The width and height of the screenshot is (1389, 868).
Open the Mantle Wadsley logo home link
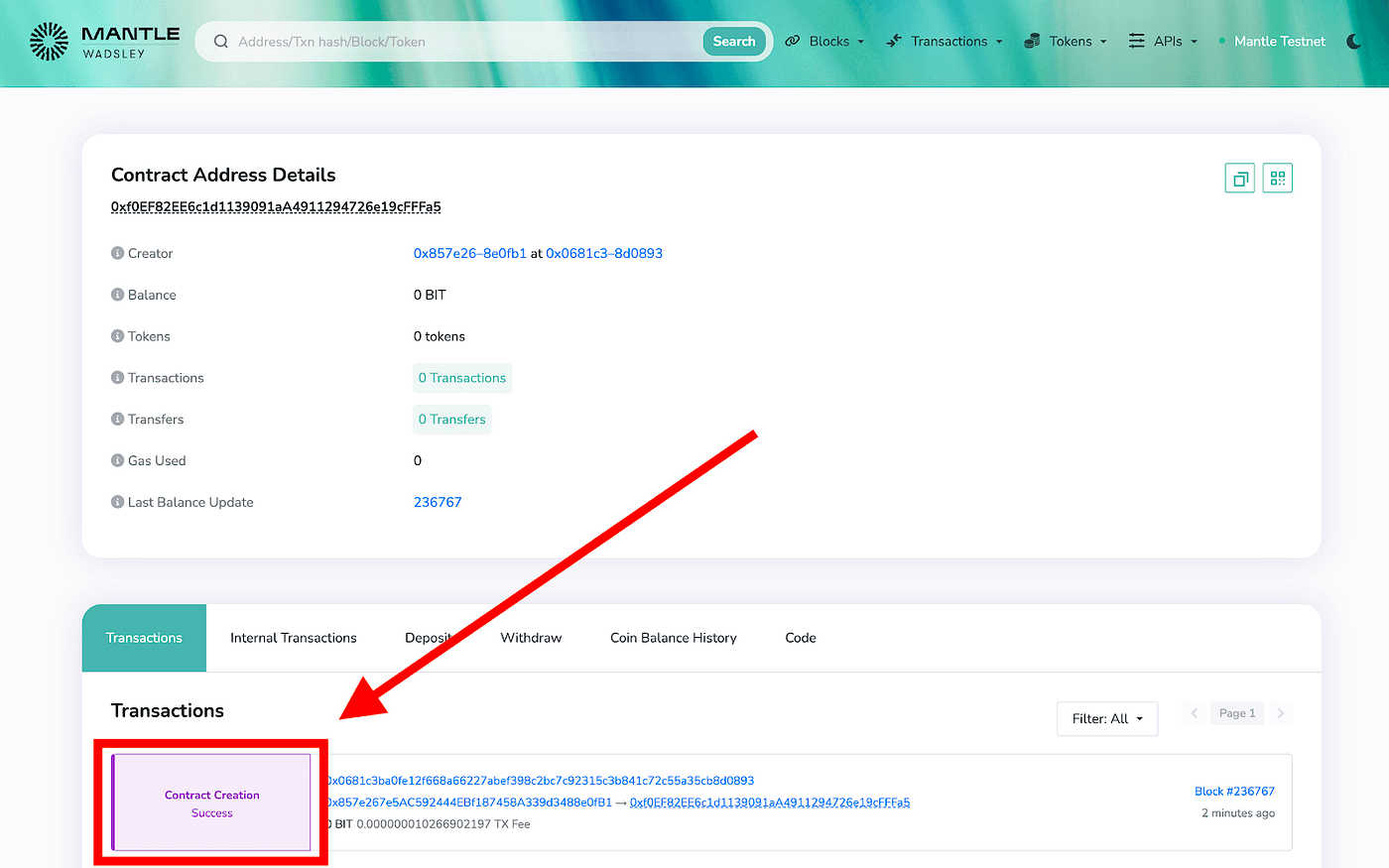104,42
